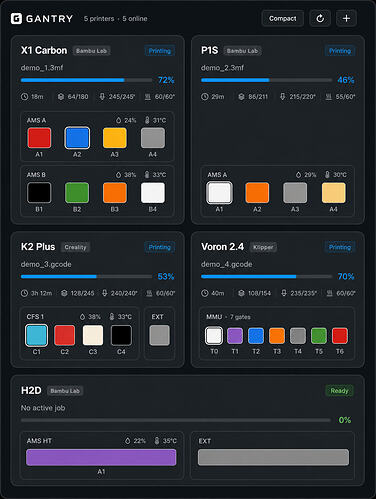Click the refresh icon button

[x=320, y=18]
